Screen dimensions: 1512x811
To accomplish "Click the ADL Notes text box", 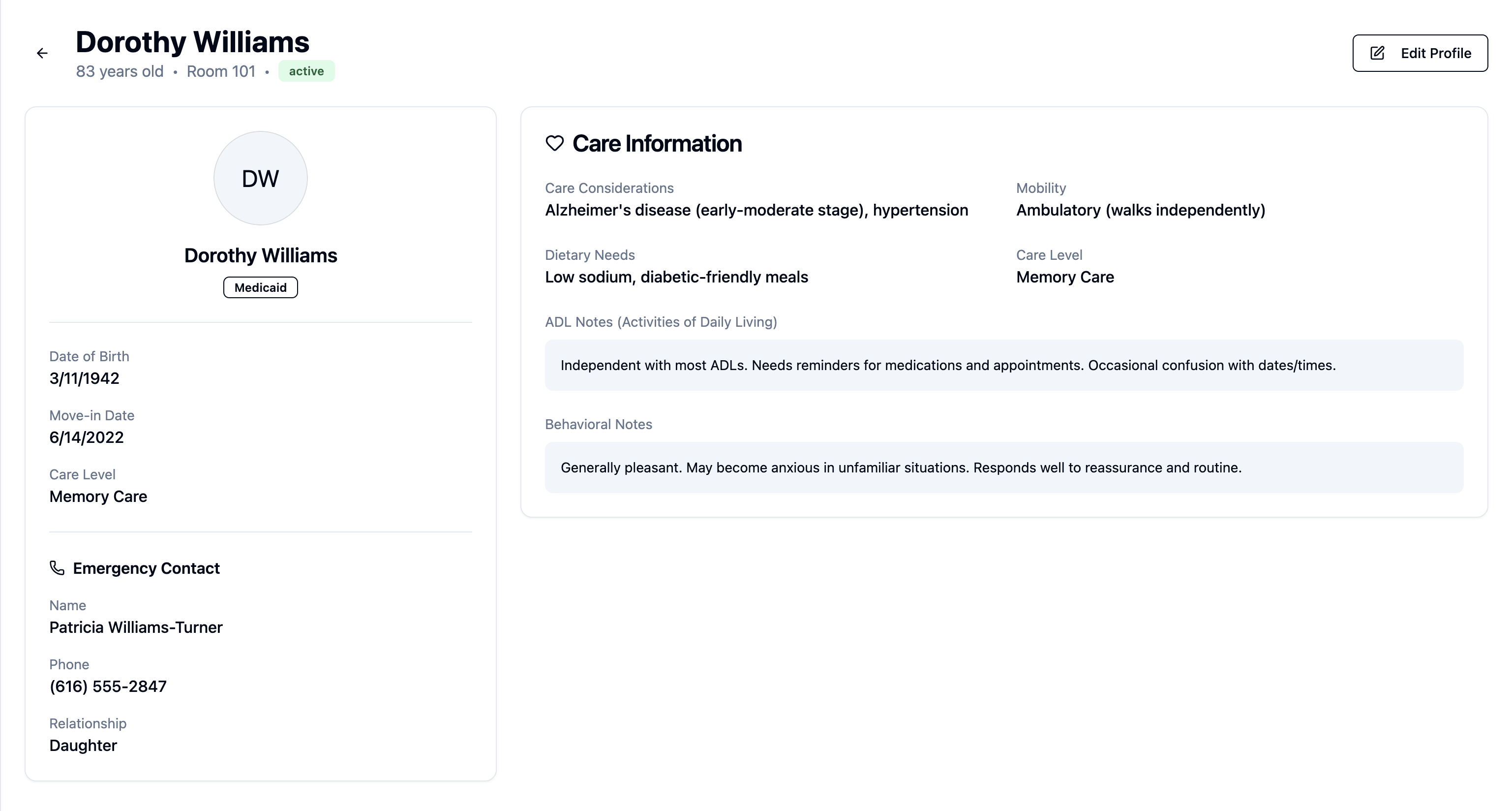I will click(x=1004, y=365).
